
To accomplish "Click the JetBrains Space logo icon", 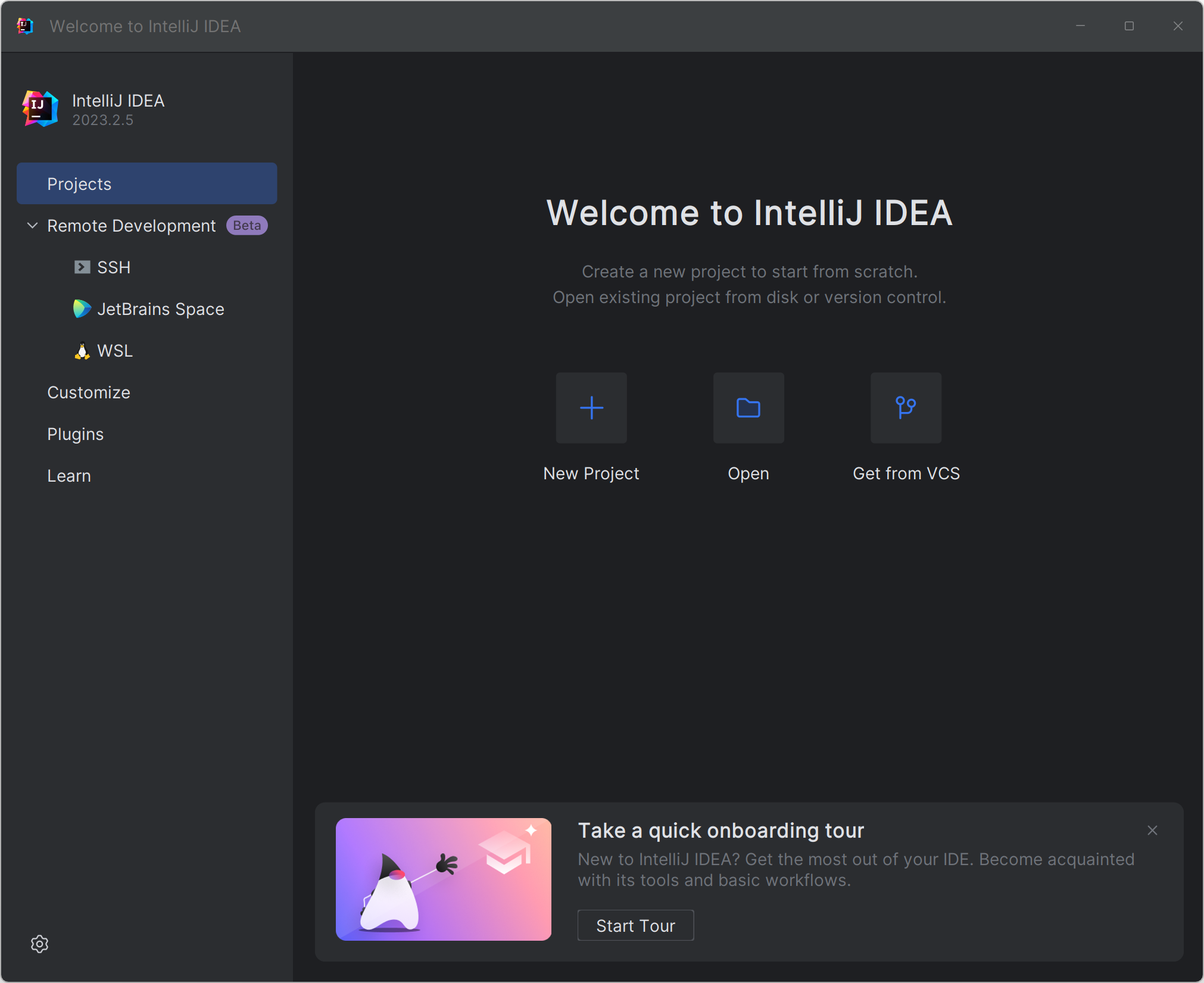I will pos(82,309).
